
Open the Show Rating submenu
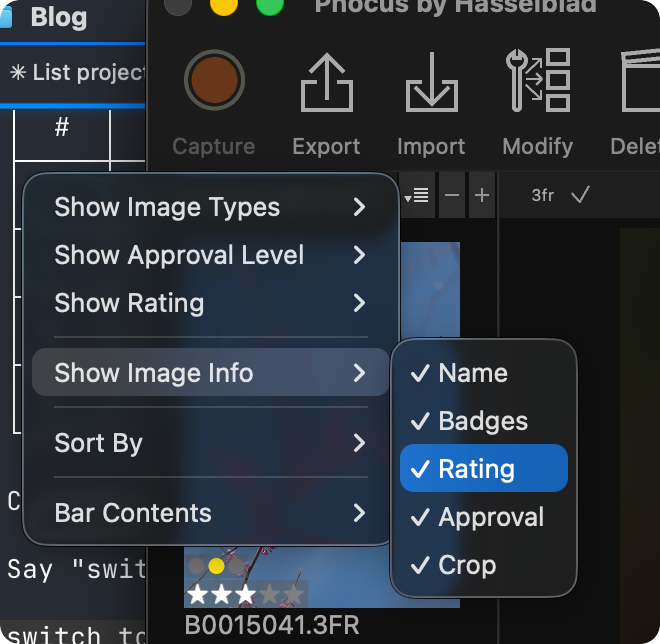pyautogui.click(x=210, y=303)
